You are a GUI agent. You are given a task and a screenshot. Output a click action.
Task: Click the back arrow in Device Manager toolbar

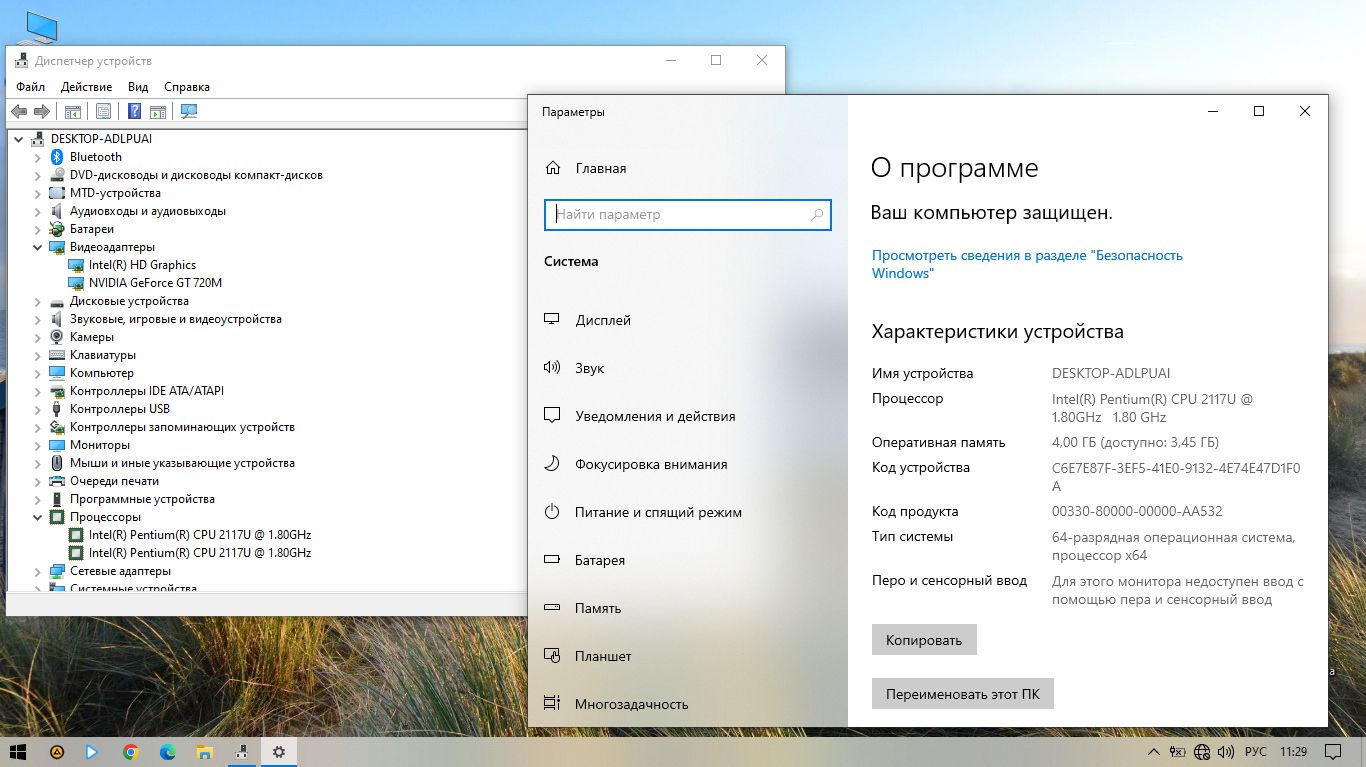19,112
